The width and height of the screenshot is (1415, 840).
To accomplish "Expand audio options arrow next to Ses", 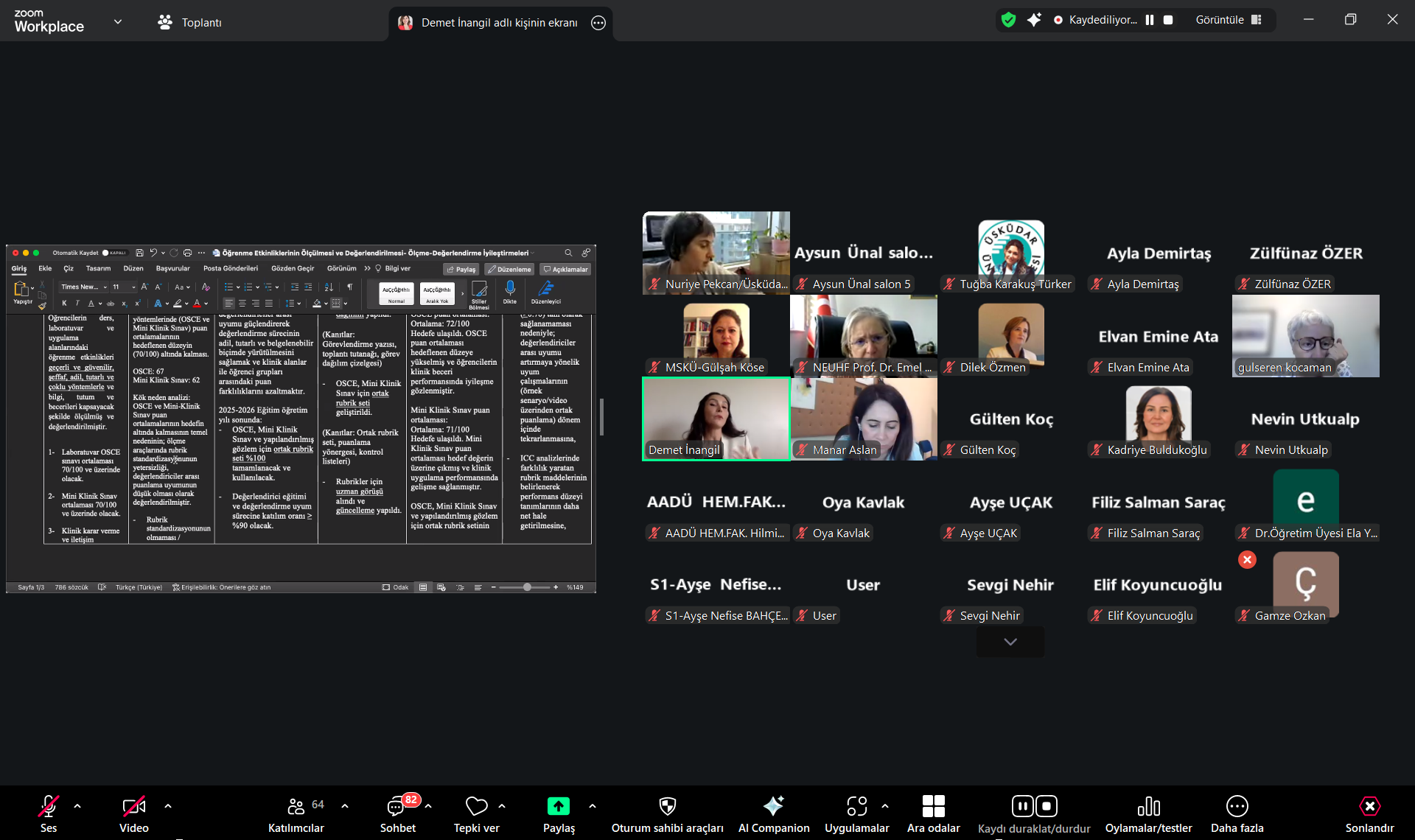I will 77,806.
